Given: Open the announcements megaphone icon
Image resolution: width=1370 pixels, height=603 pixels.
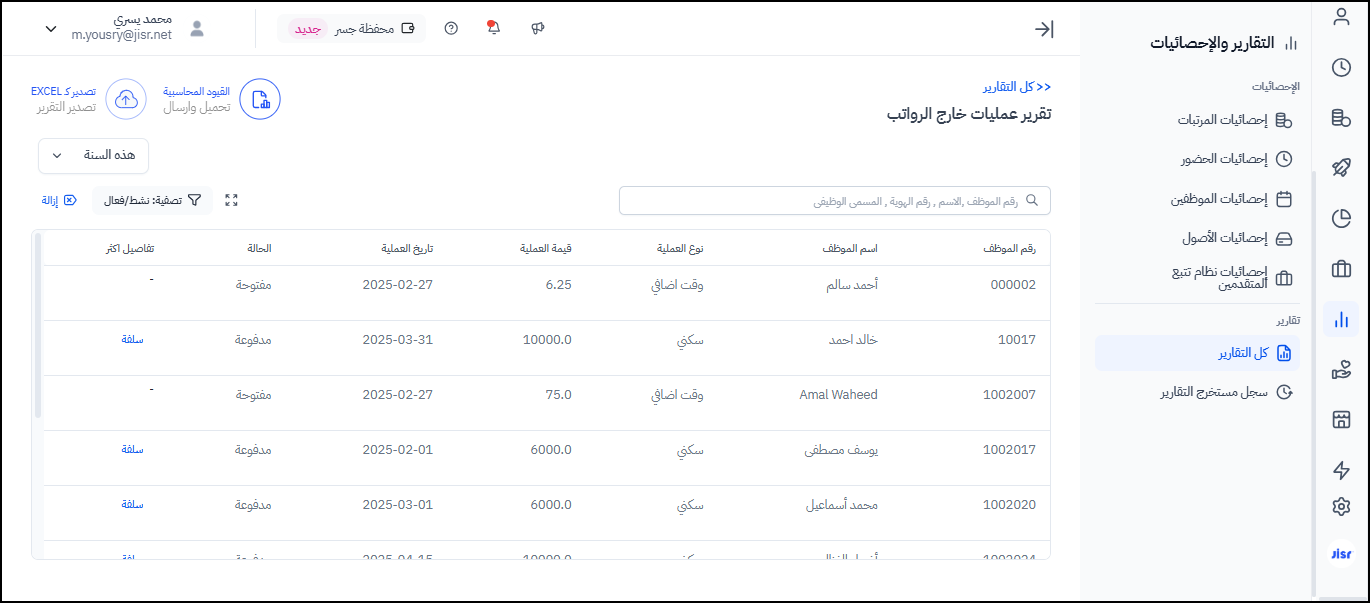Looking at the screenshot, I should [x=537, y=28].
